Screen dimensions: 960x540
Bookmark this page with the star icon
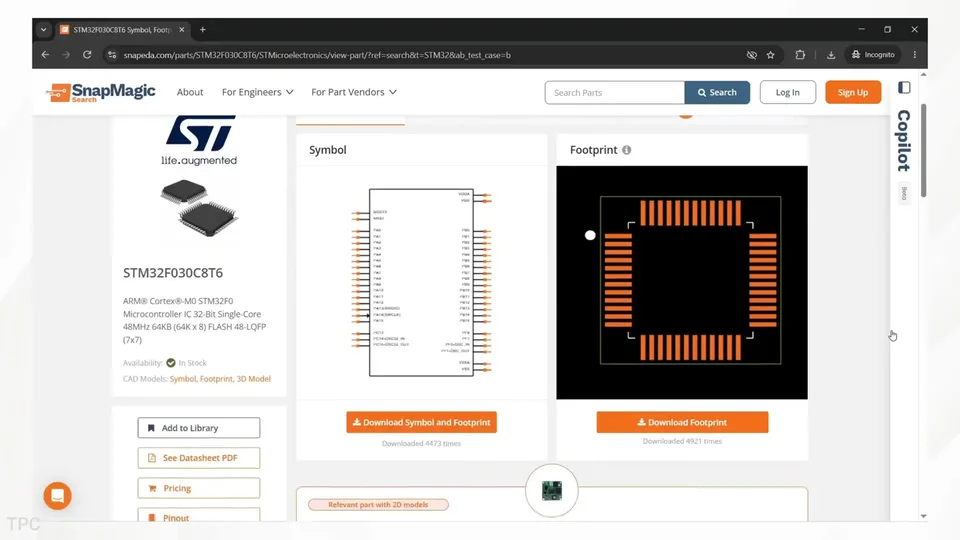pos(771,55)
